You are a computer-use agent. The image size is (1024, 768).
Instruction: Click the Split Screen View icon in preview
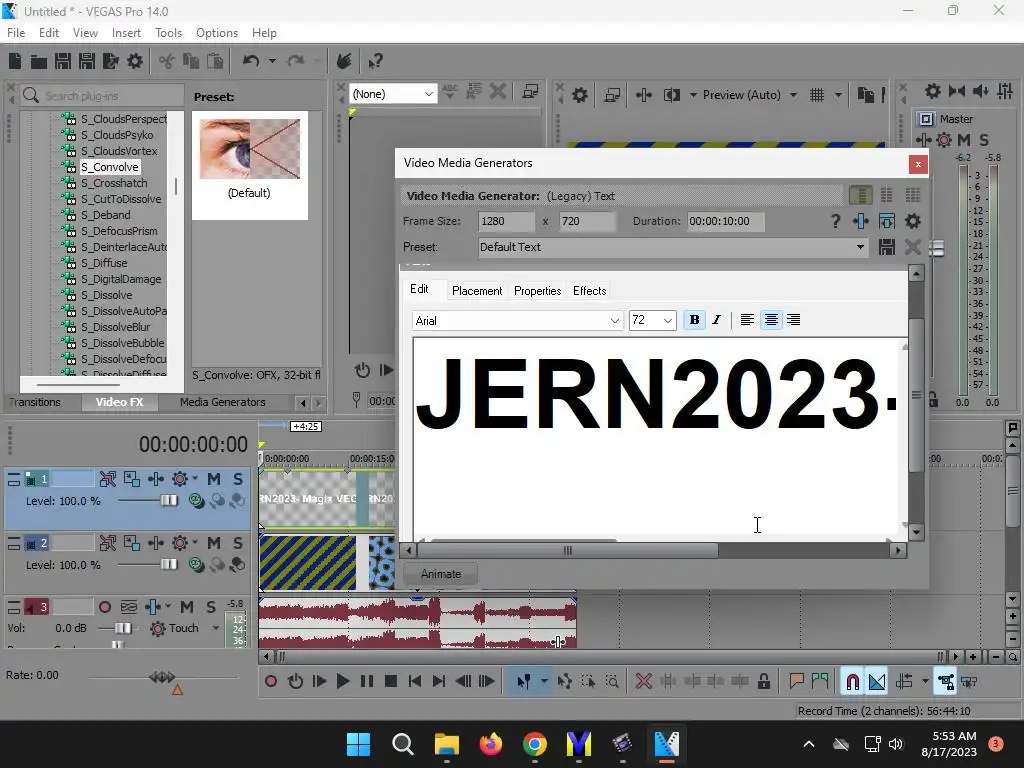(x=671, y=95)
